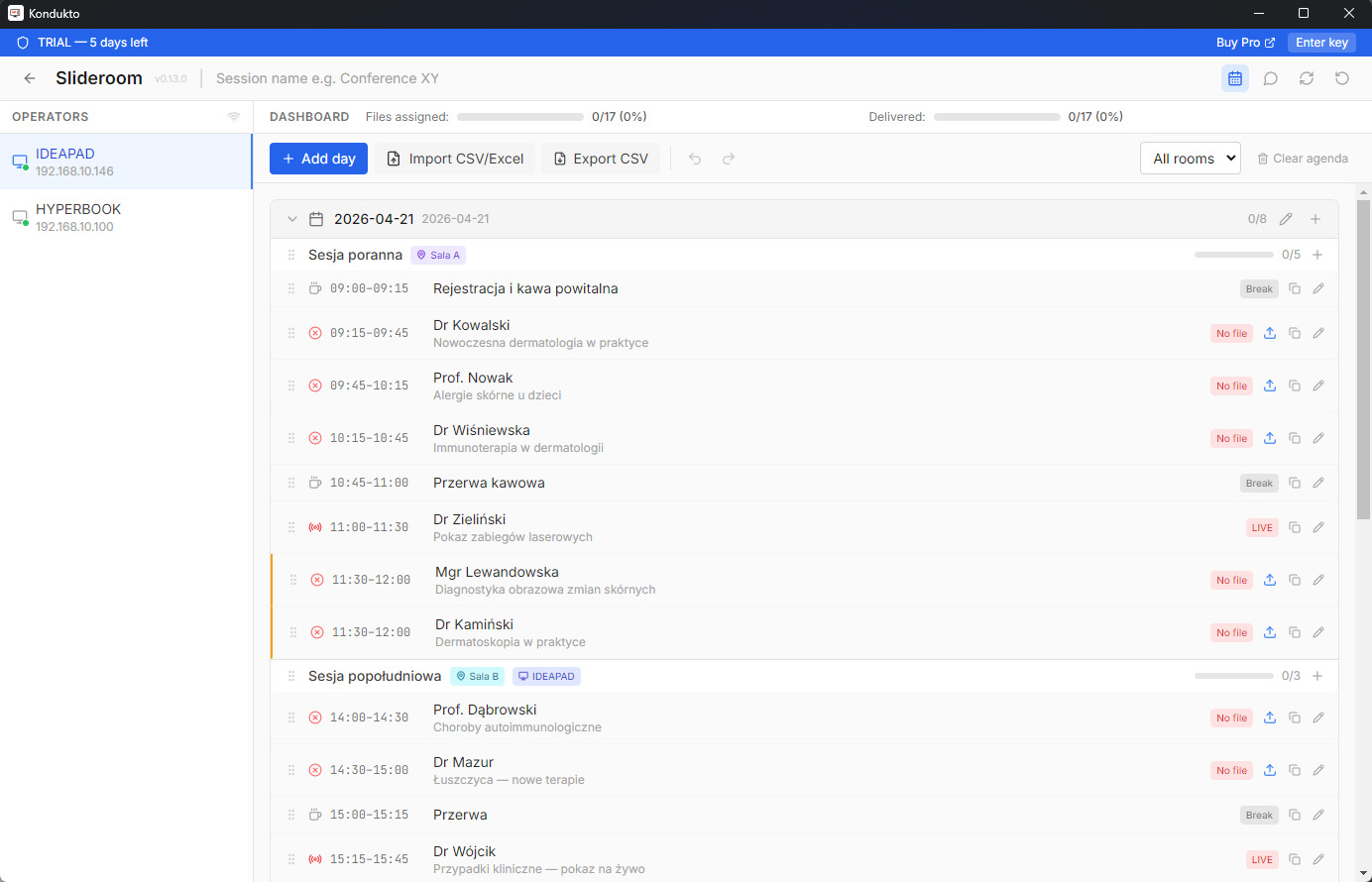Click the Add day button
This screenshot has width=1372, height=883.
click(x=318, y=159)
